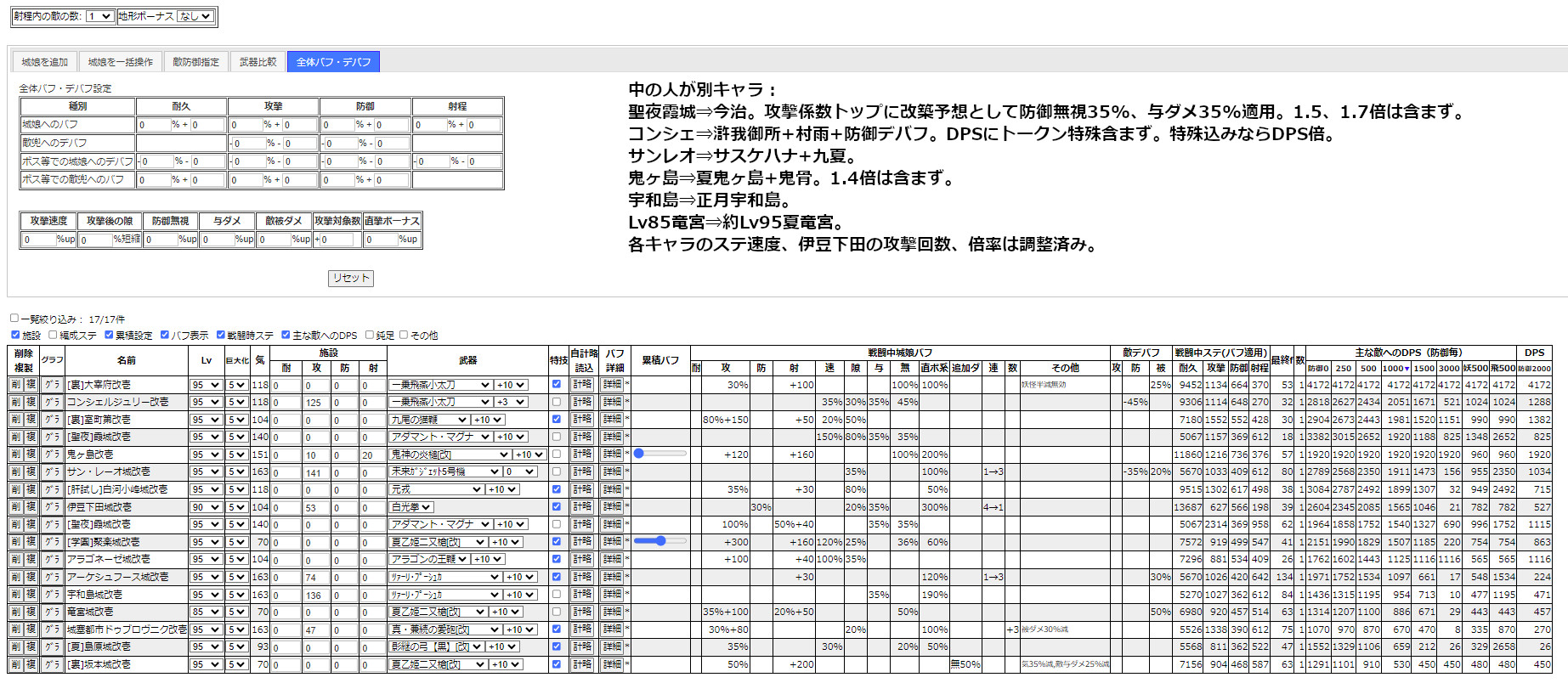Open the 地形ボーナス dropdown
Viewport: 1568px width, 700px height.
click(x=195, y=16)
